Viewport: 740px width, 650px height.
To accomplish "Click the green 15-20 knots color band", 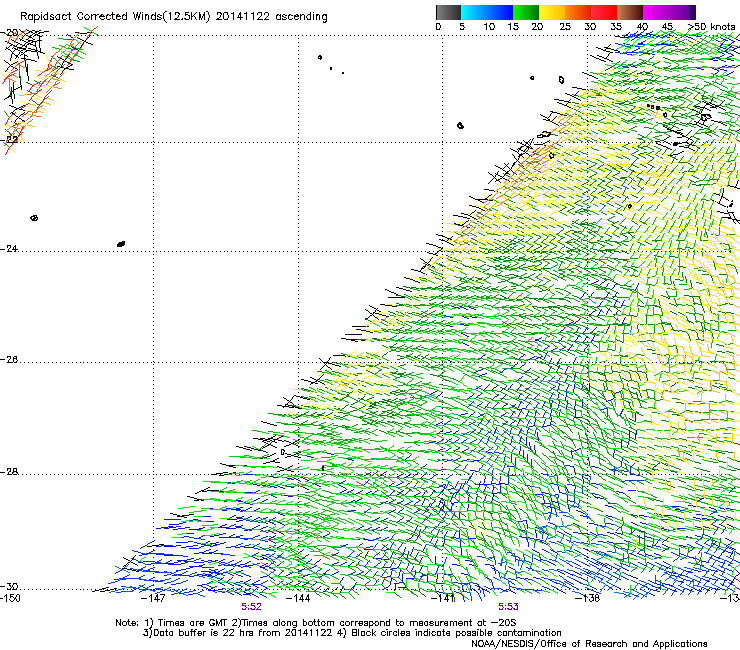I will pyautogui.click(x=526, y=12).
